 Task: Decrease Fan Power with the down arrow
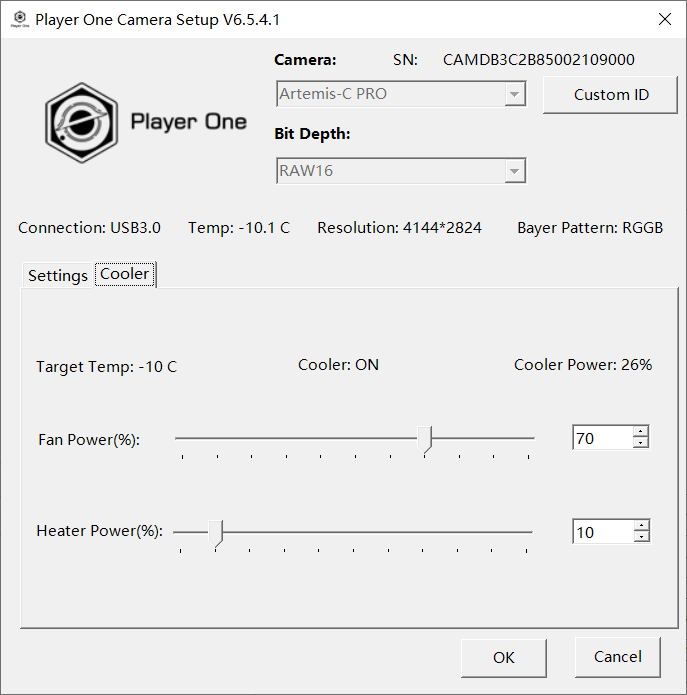(x=641, y=444)
